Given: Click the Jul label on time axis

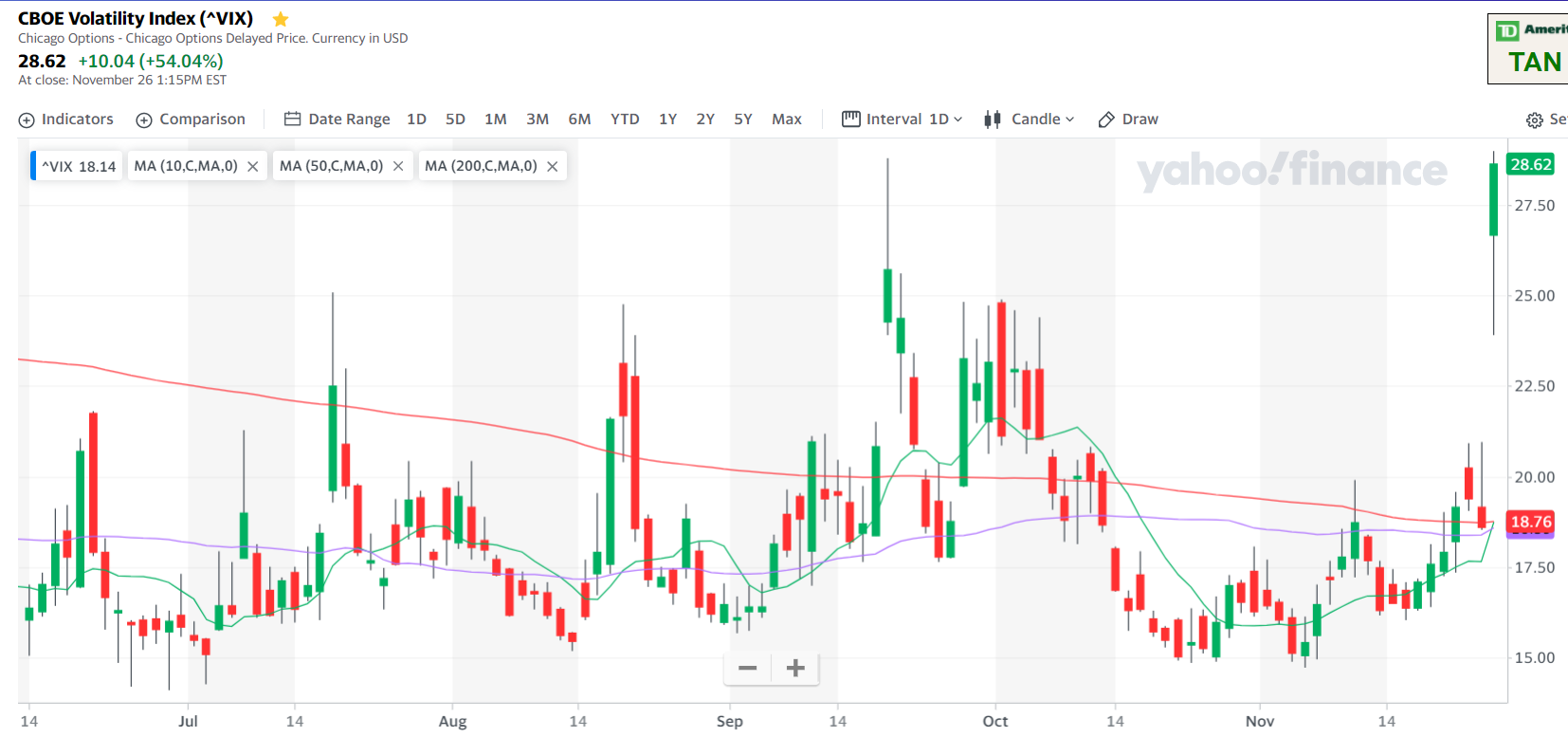Looking at the screenshot, I should click(188, 722).
